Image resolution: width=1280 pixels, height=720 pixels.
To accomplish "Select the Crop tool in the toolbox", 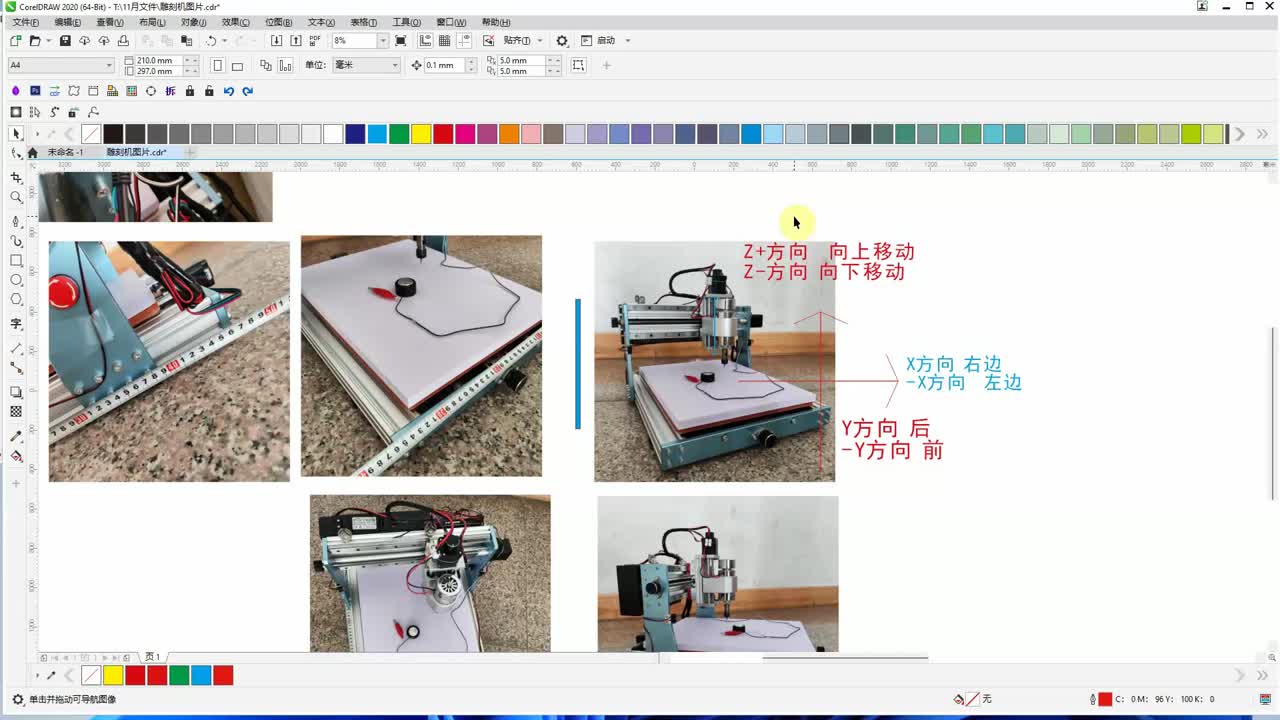I will [x=16, y=177].
